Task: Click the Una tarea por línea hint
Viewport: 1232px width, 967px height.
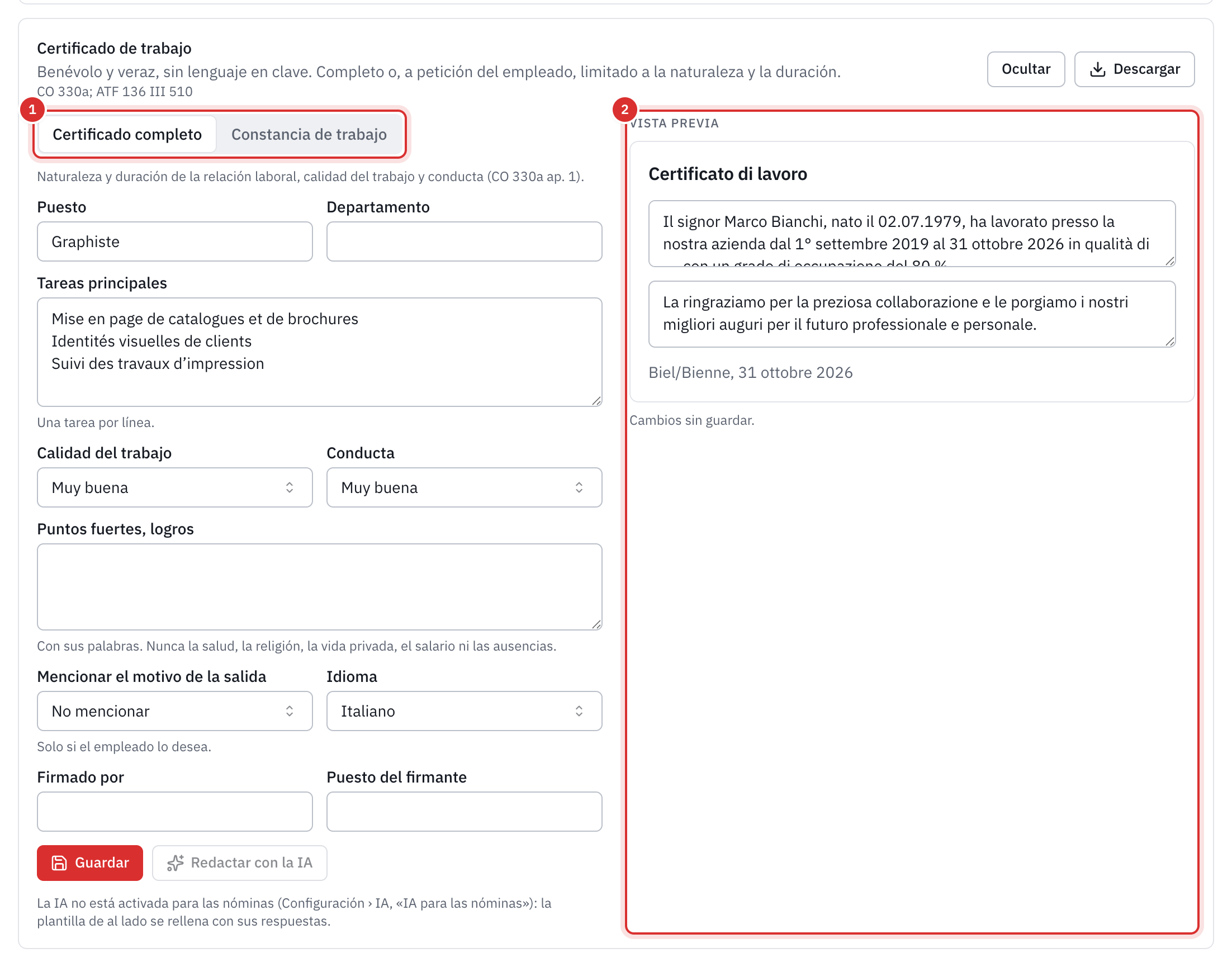Action: click(x=95, y=423)
